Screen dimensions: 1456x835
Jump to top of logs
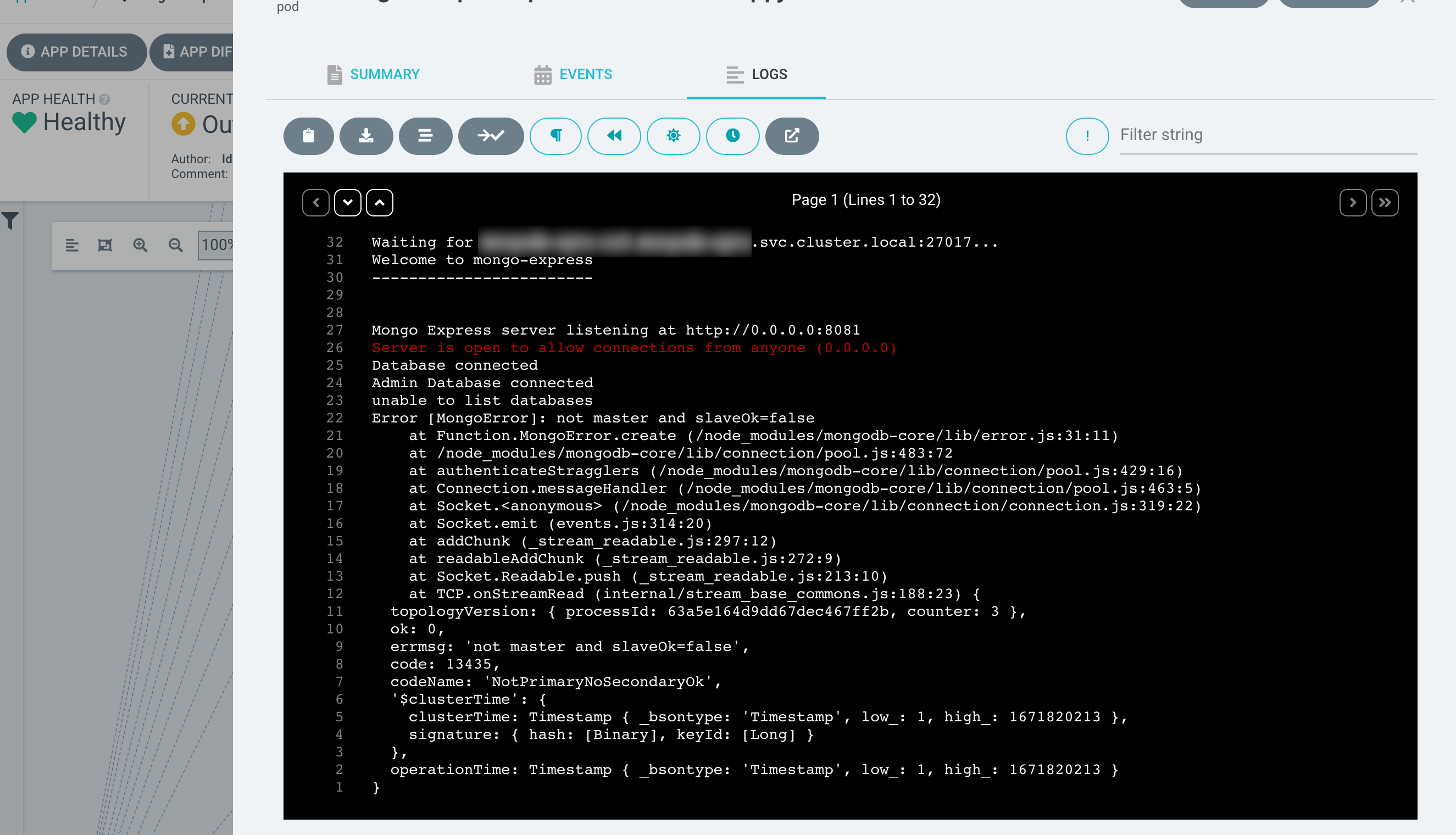pyautogui.click(x=380, y=203)
